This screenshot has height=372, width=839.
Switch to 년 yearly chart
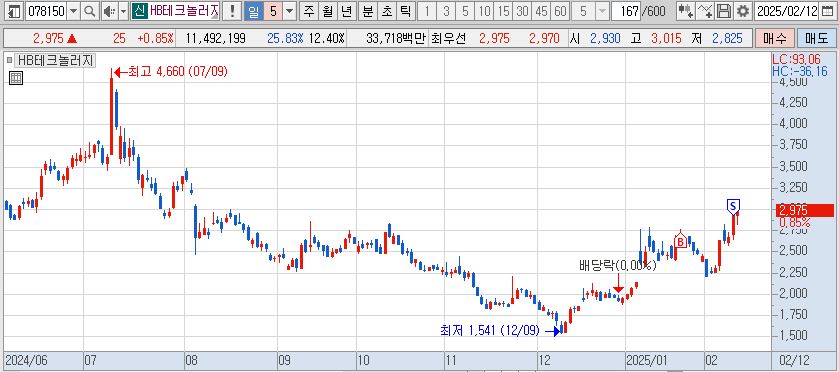[347, 11]
